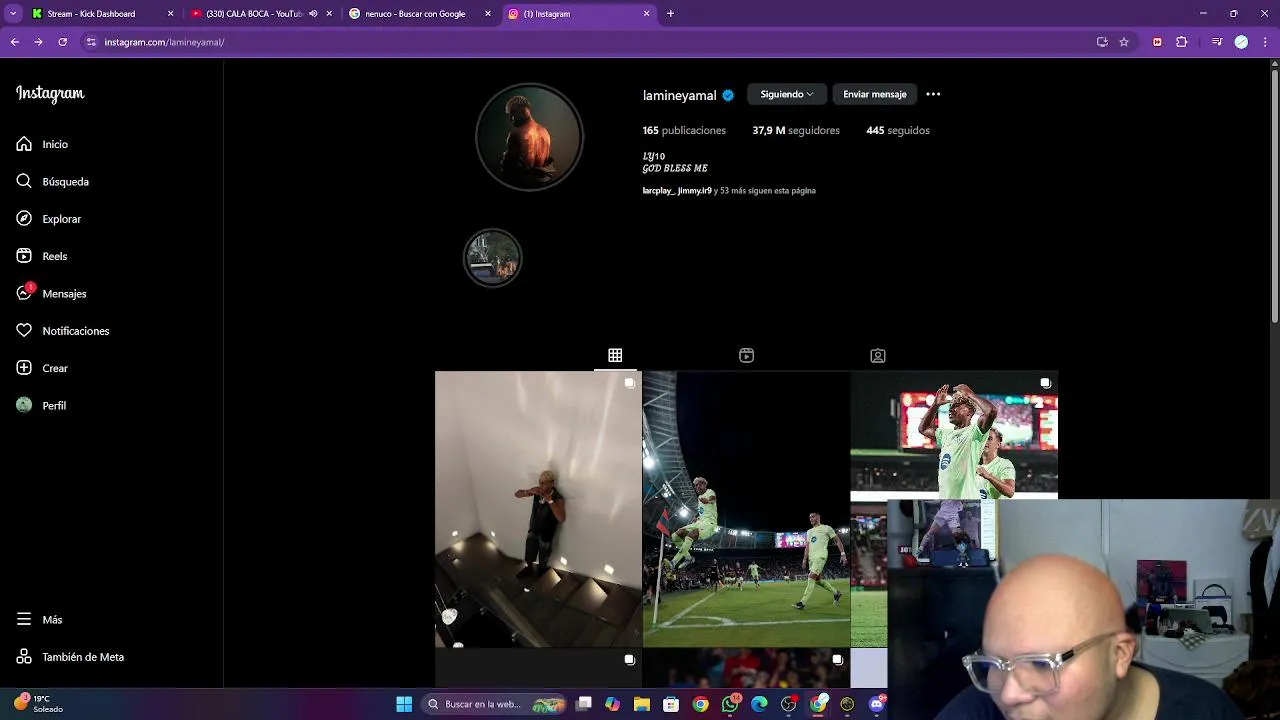Select the Reels tab on profile
Image resolution: width=1280 pixels, height=720 pixels.
point(746,355)
